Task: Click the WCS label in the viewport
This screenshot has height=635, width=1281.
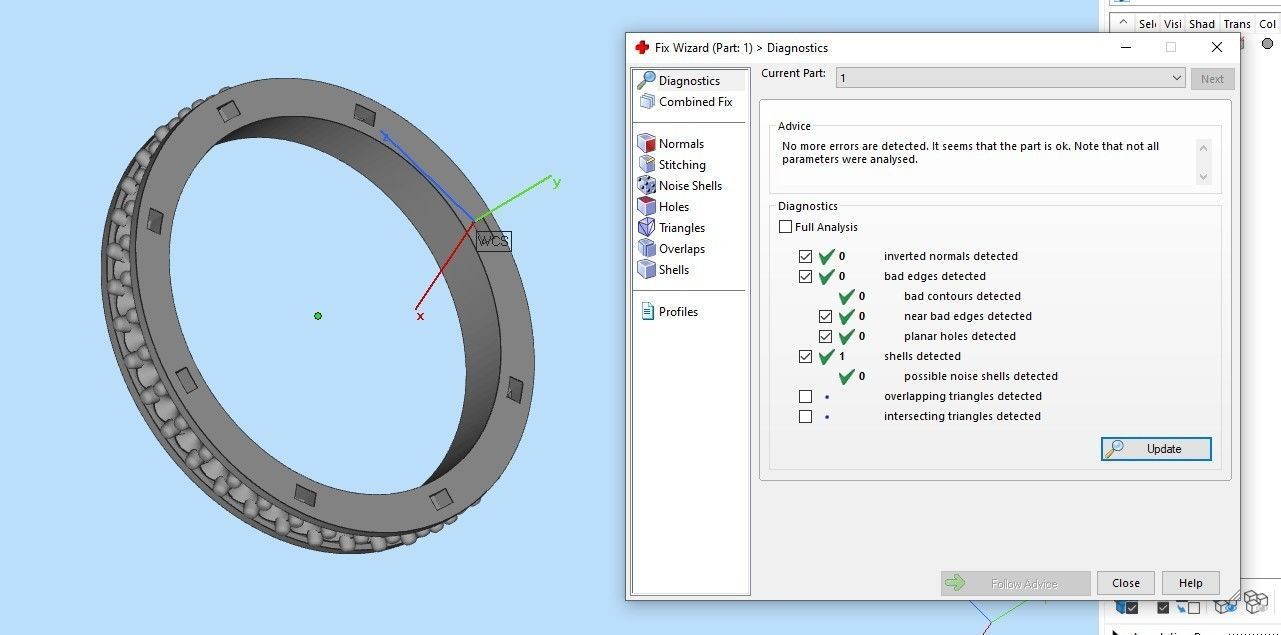Action: click(493, 241)
